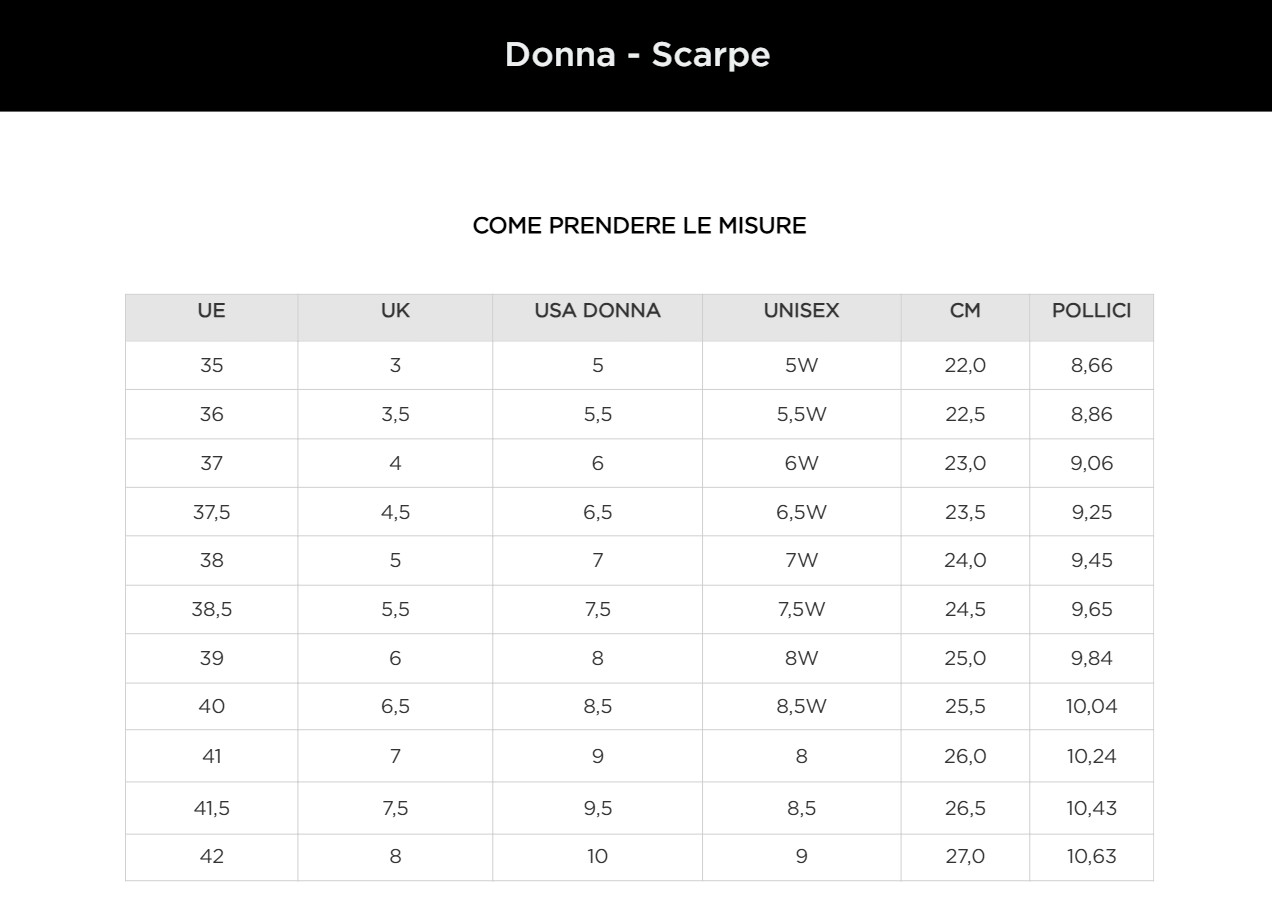The image size is (1272, 901).
Task: Select the UE size 38,5 cell
Action: pos(211,609)
